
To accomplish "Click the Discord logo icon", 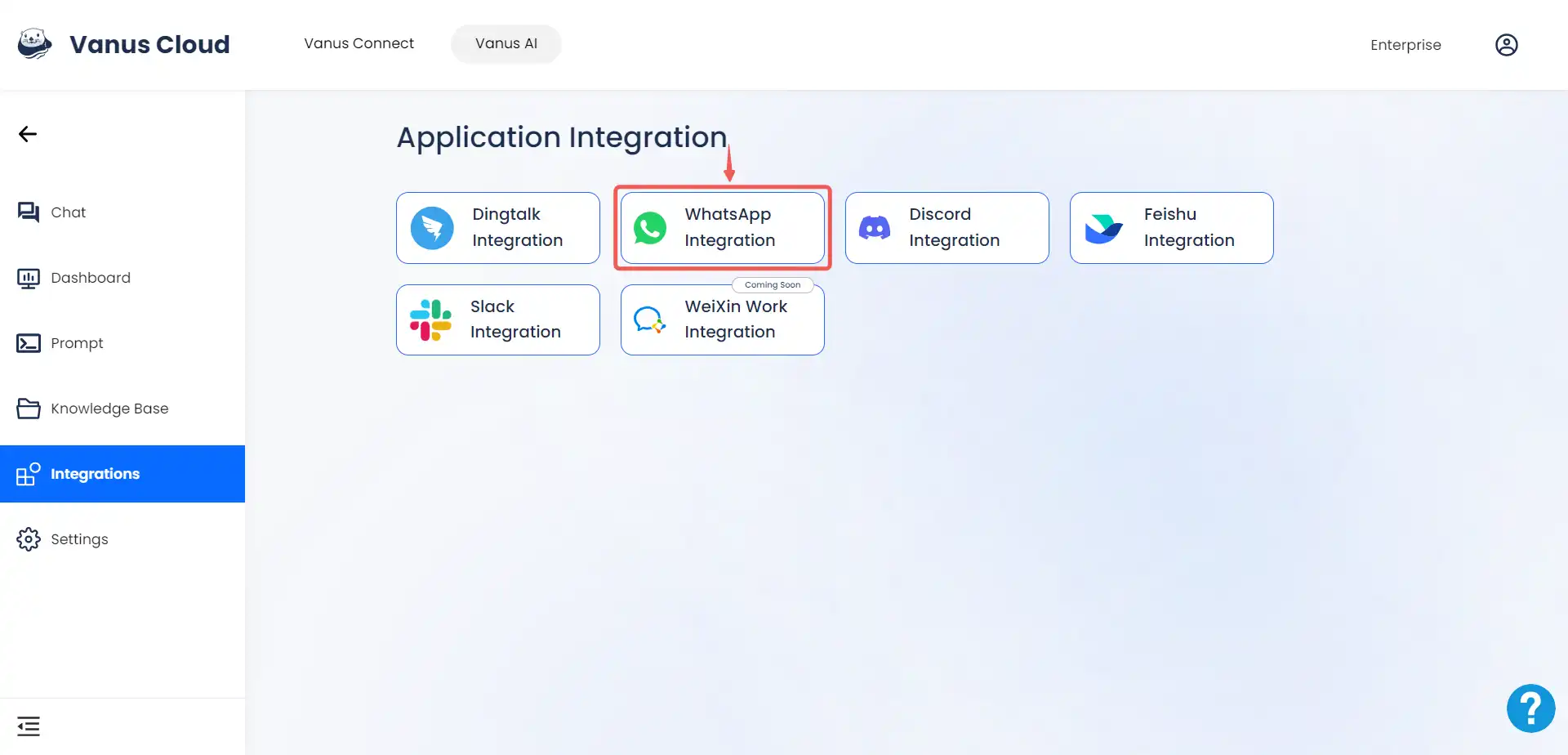I will 875,228.
